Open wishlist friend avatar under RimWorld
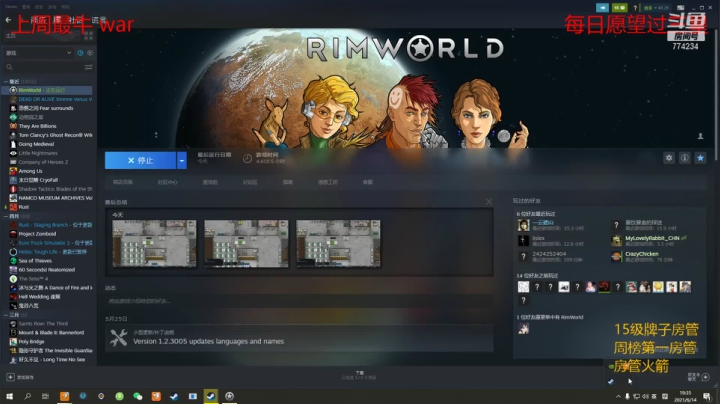 click(x=523, y=328)
